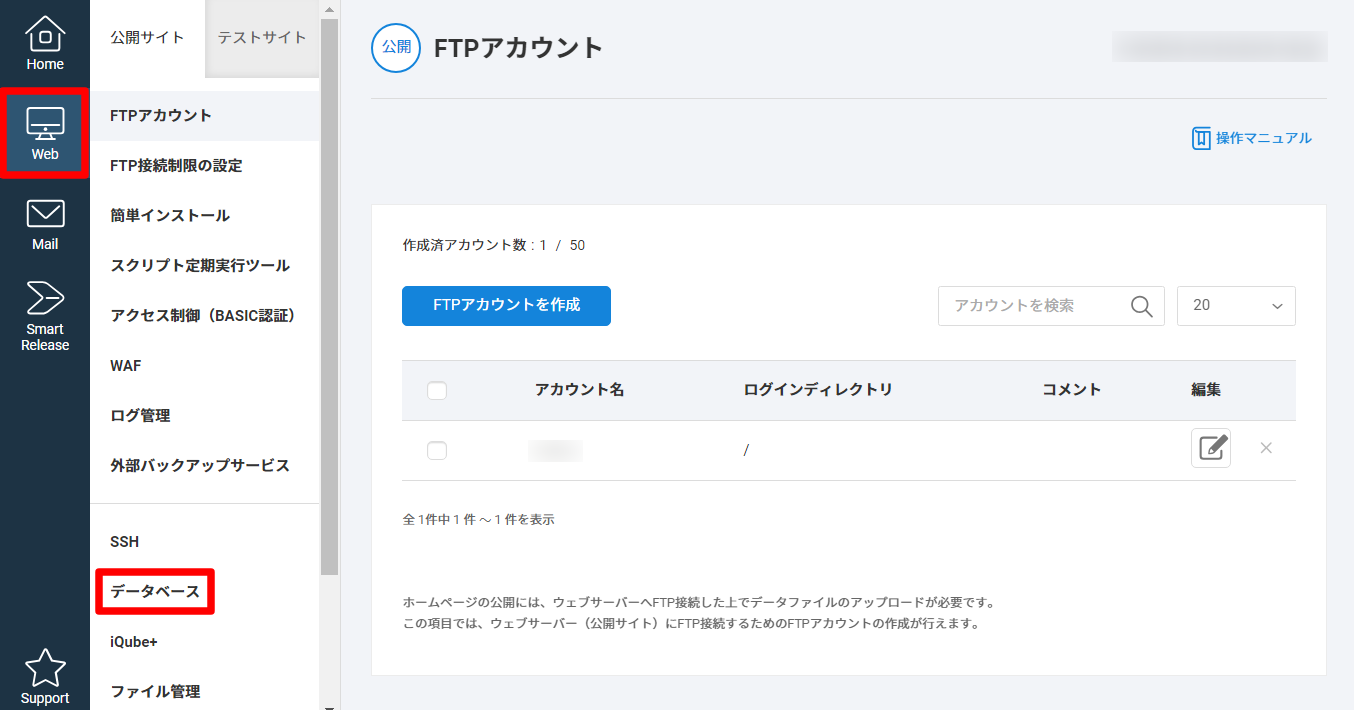Click the magnifier search icon
The image size is (1354, 710).
[x=1141, y=306]
